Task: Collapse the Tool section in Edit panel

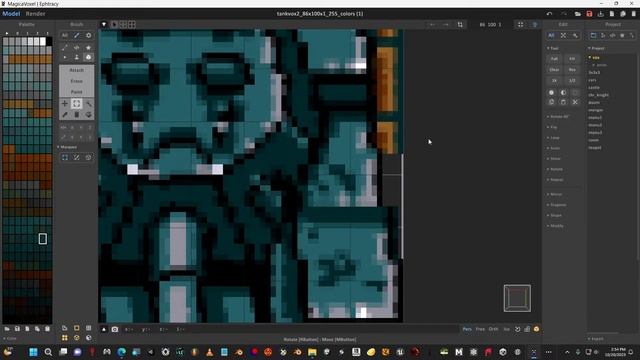Action: click(553, 48)
